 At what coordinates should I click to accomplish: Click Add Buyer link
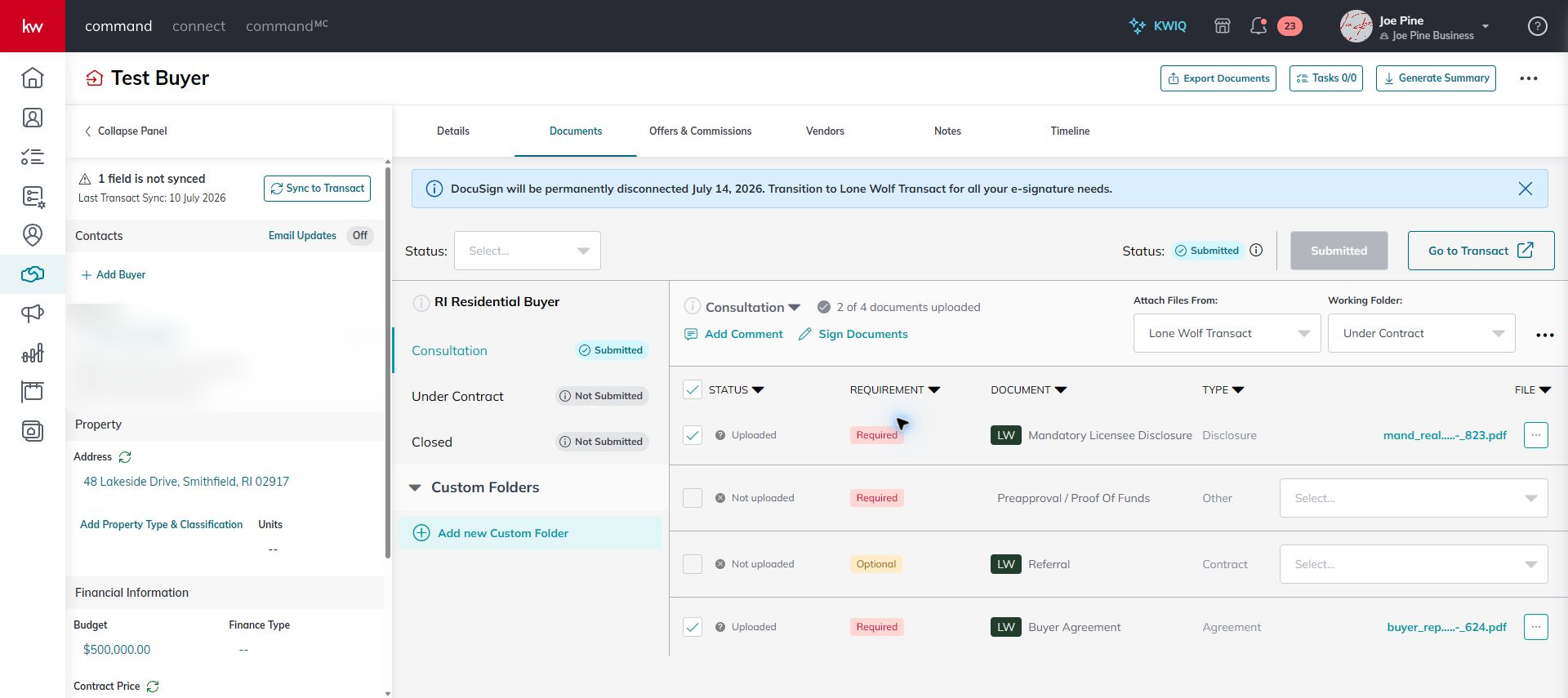pos(114,275)
